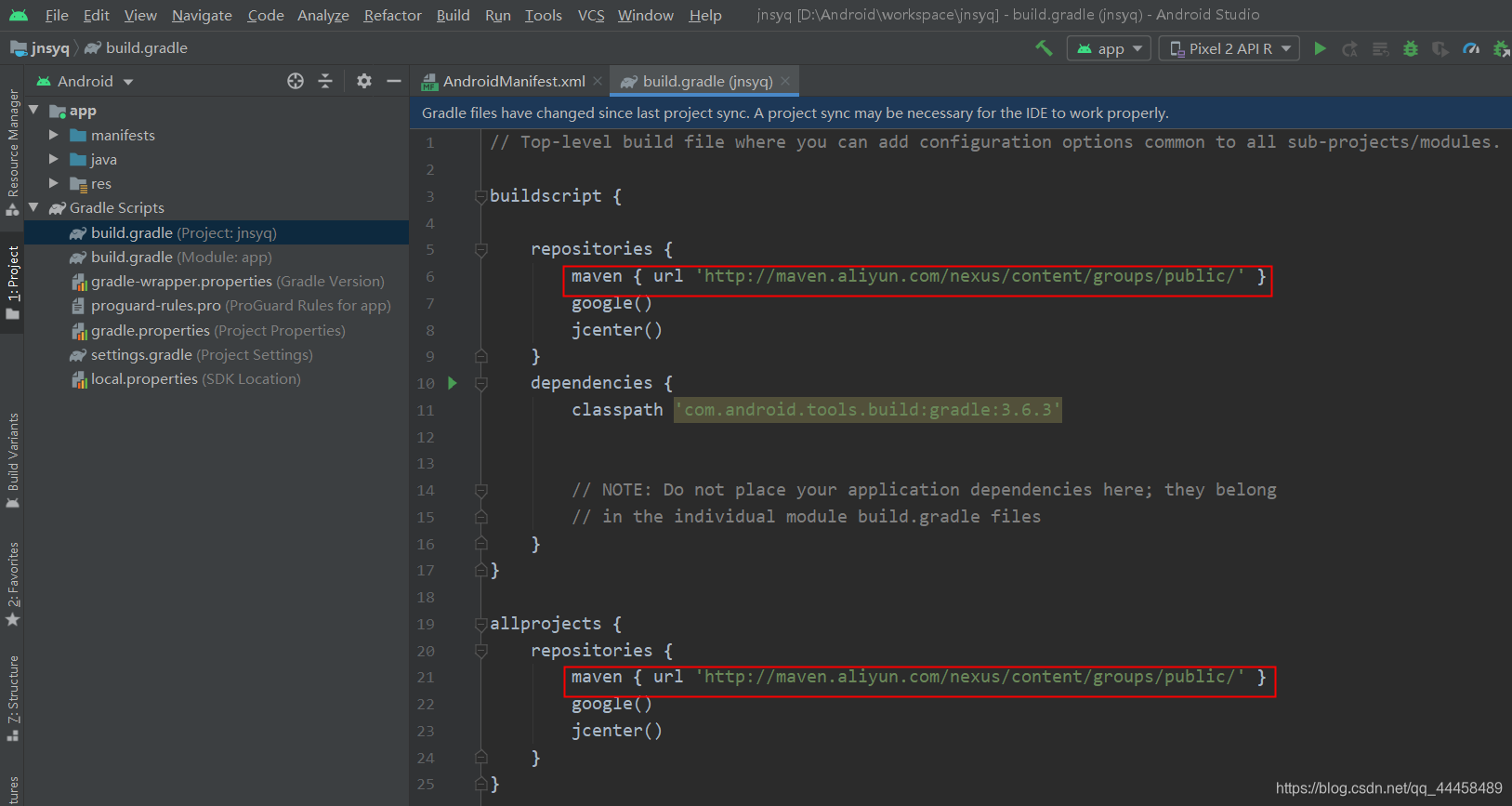Click the locate-in-tree crosshair icon
The width and height of the screenshot is (1512, 806).
(296, 81)
